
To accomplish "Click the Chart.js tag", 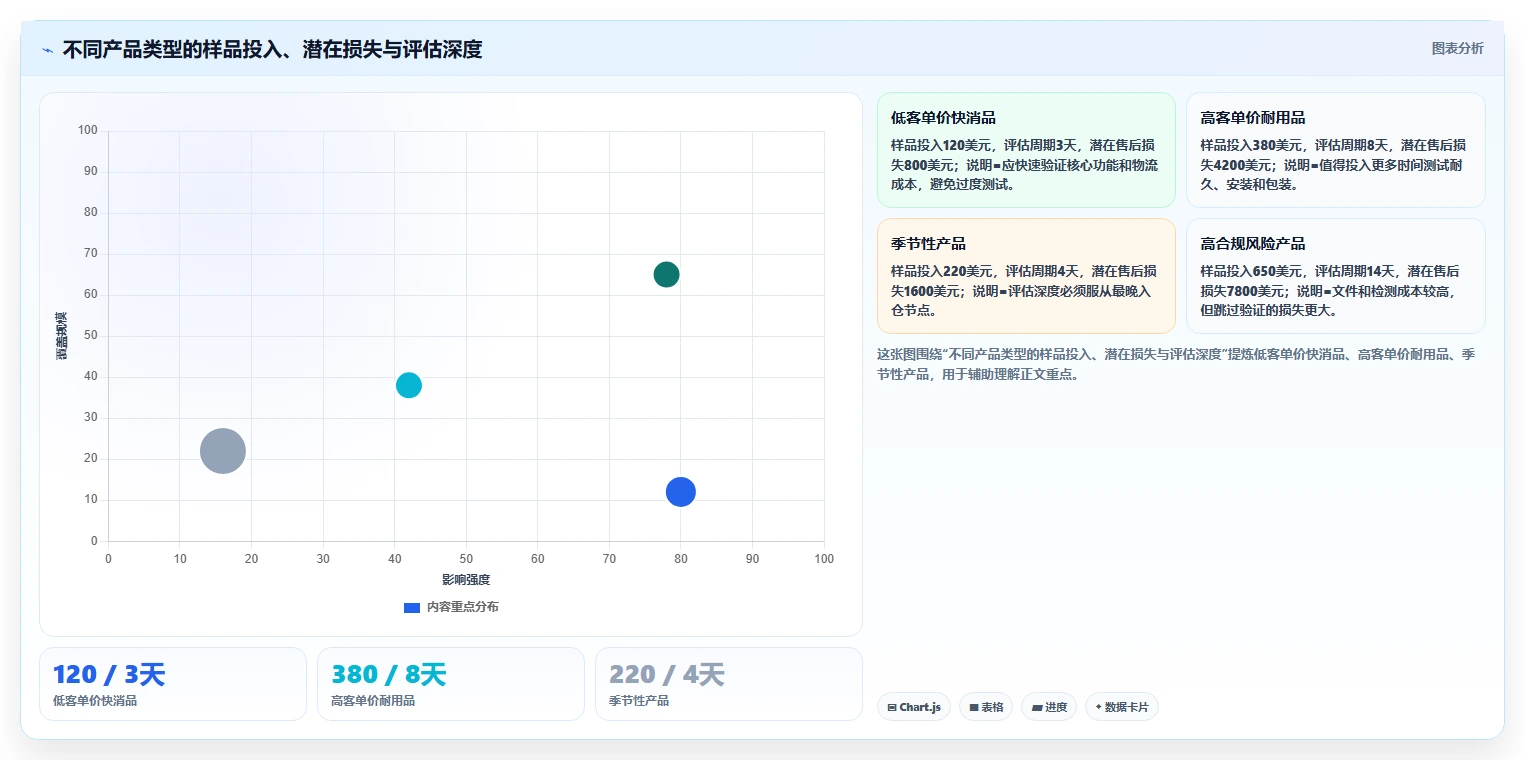I will point(914,707).
